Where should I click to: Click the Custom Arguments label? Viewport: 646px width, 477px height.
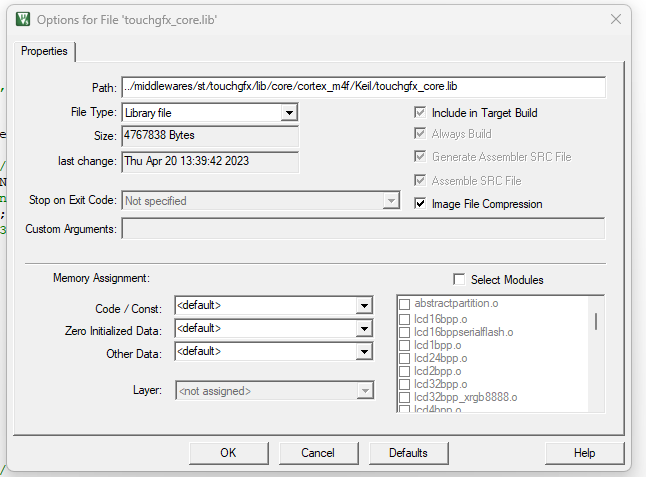[x=71, y=229]
